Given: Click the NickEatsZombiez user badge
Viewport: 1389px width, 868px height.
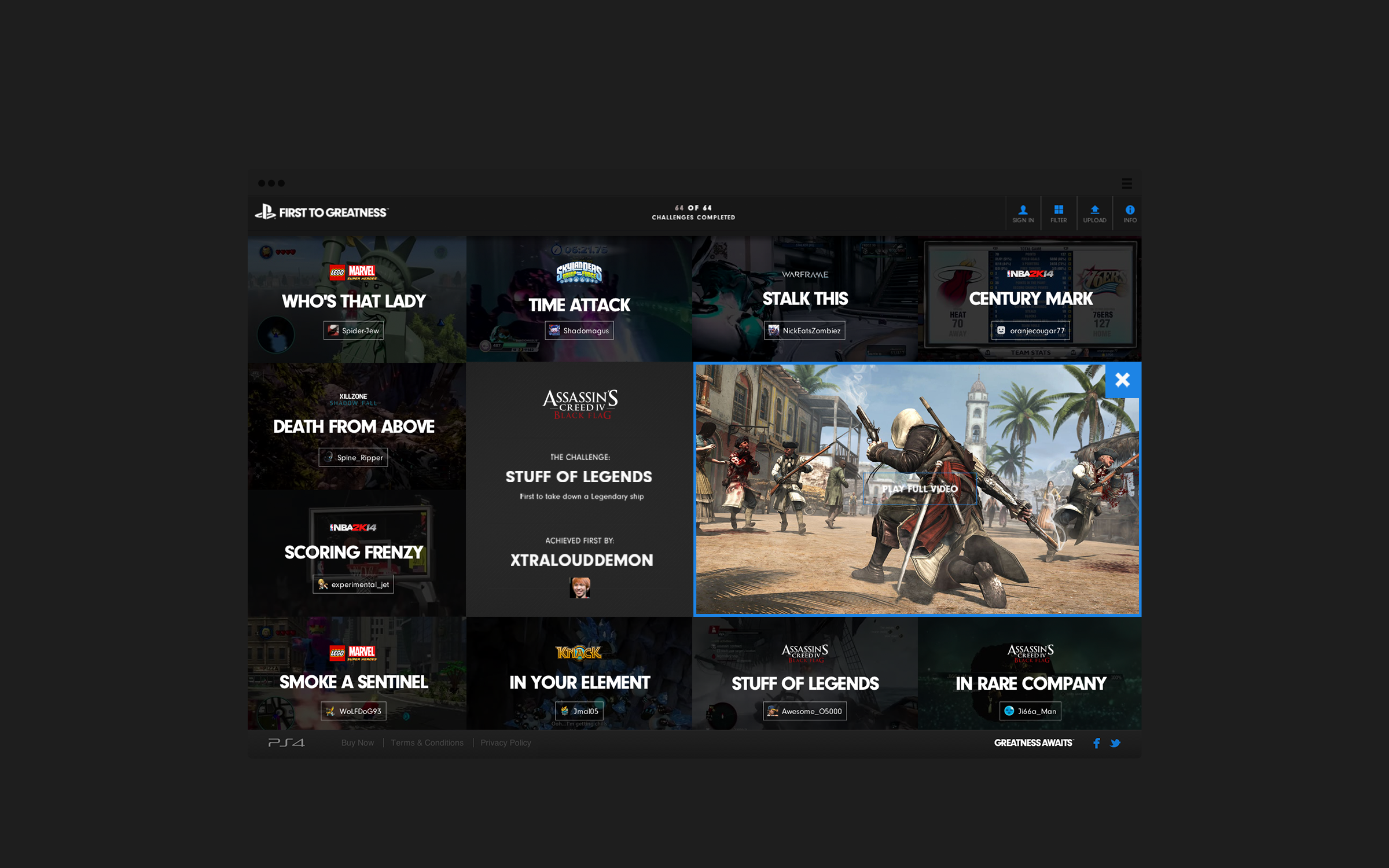Looking at the screenshot, I should pyautogui.click(x=804, y=330).
